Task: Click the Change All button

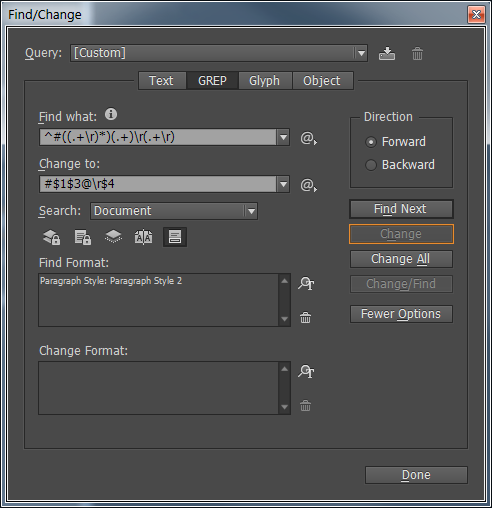Action: point(401,259)
